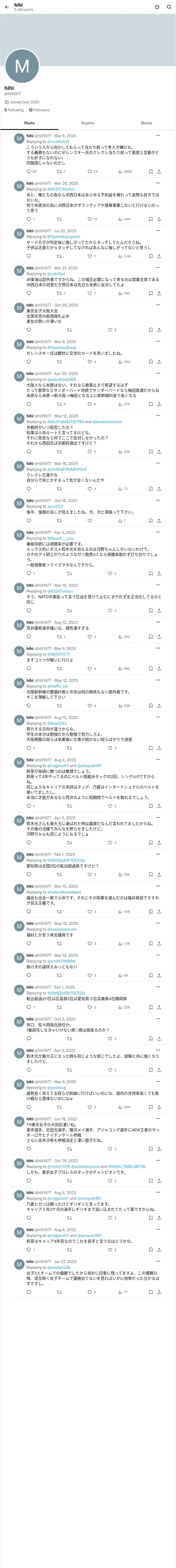176x1568 pixels.
Task: Open the 5 Following list
Action: tap(14, 110)
